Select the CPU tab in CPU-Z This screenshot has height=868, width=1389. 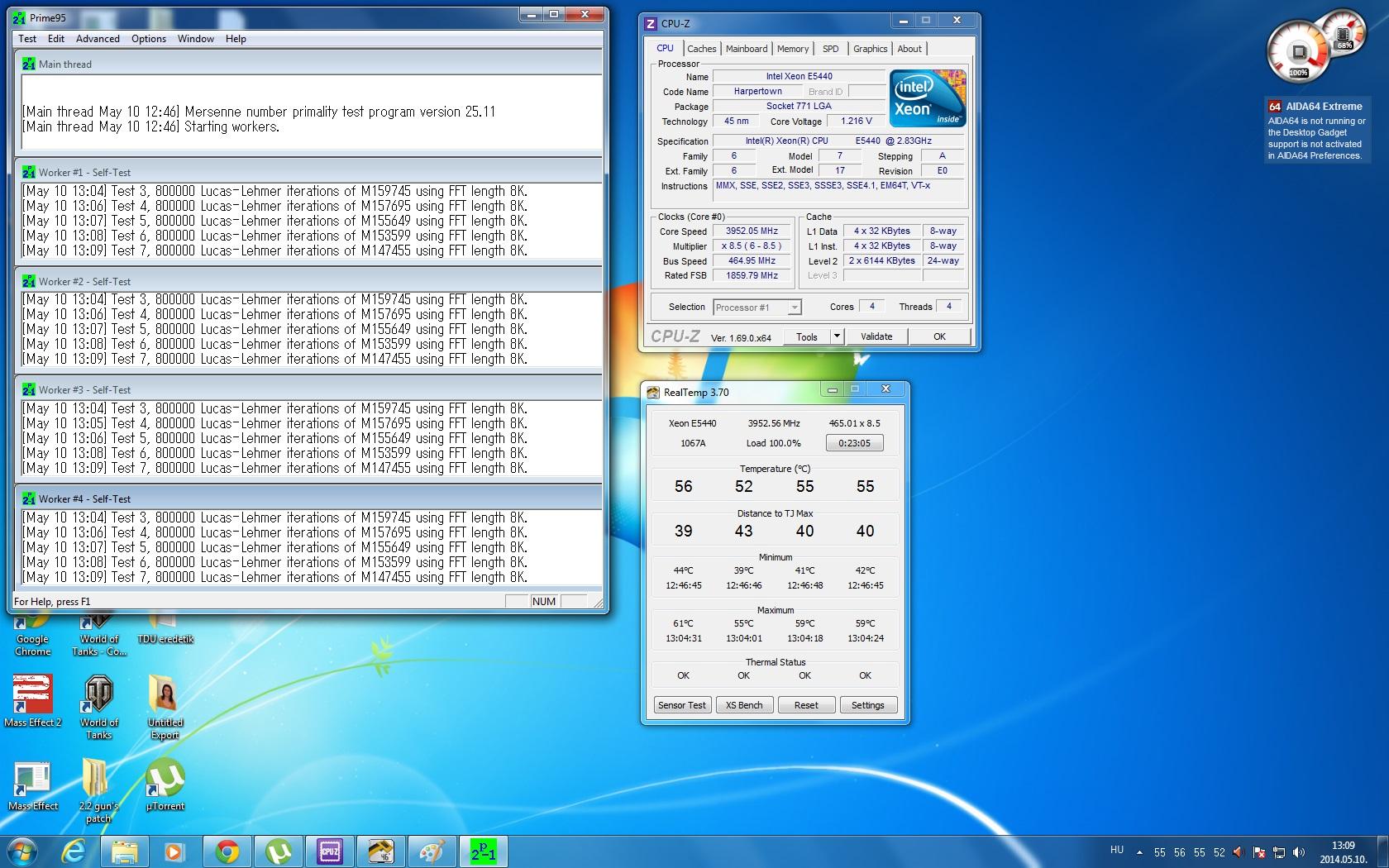click(x=665, y=48)
